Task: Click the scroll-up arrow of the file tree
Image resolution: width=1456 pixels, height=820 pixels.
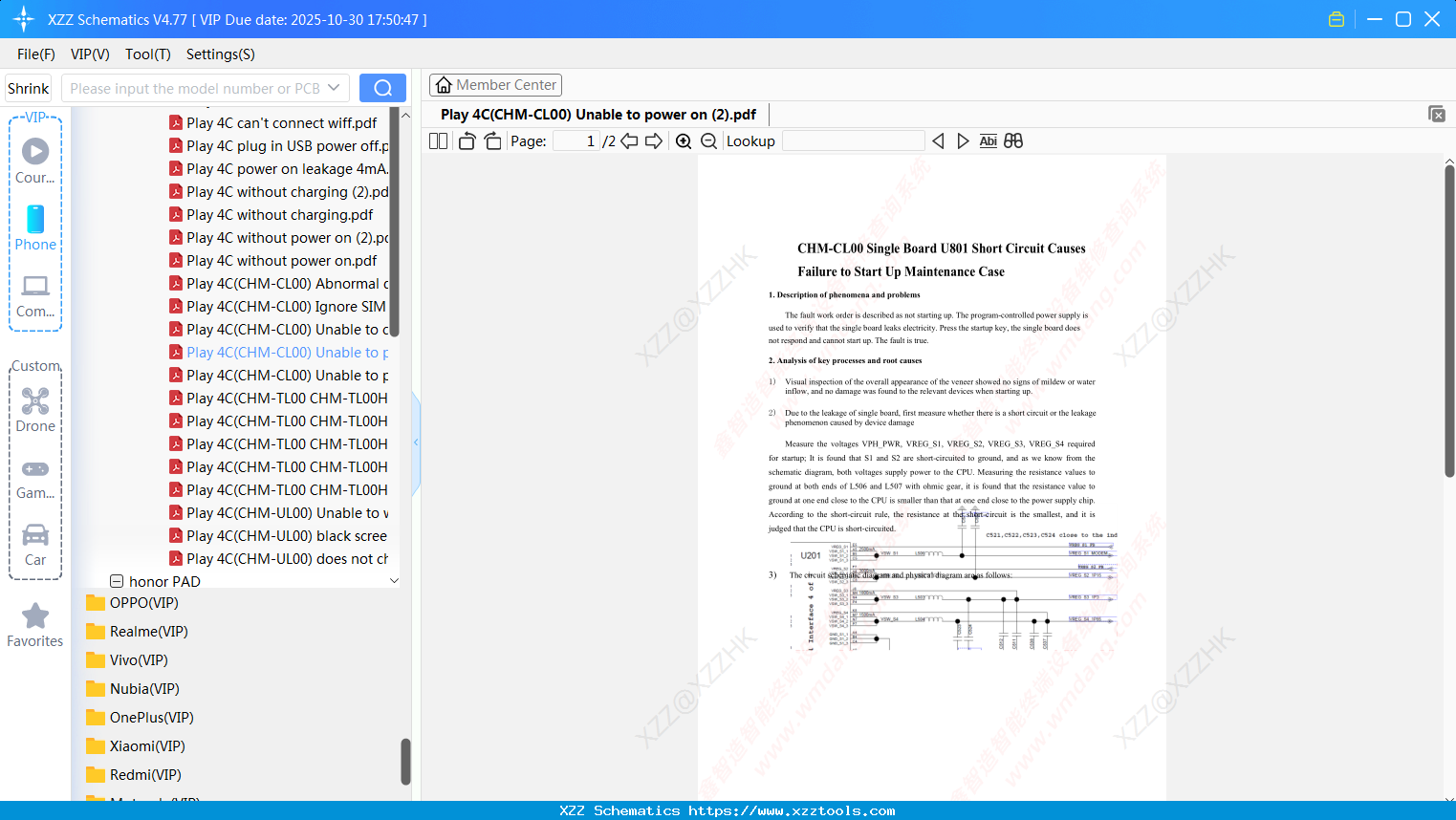Action: (405, 116)
